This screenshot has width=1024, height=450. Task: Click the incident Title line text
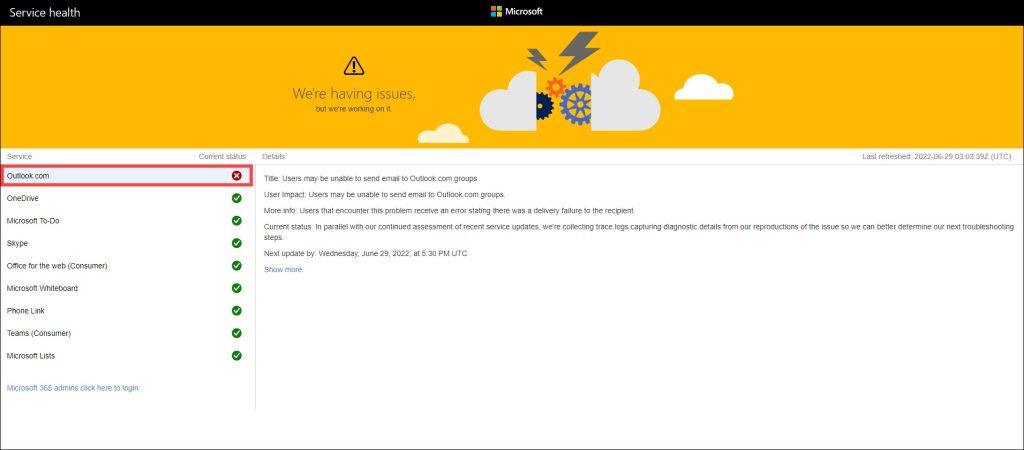[371, 178]
